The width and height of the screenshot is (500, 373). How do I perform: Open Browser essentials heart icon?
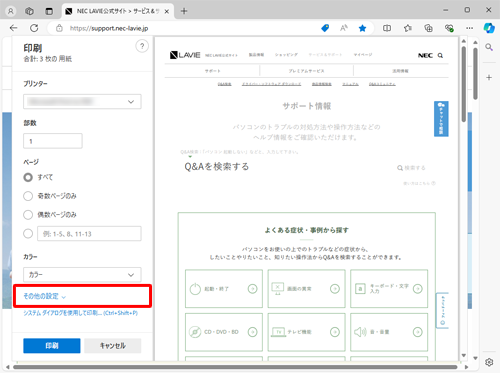tap(449, 28)
